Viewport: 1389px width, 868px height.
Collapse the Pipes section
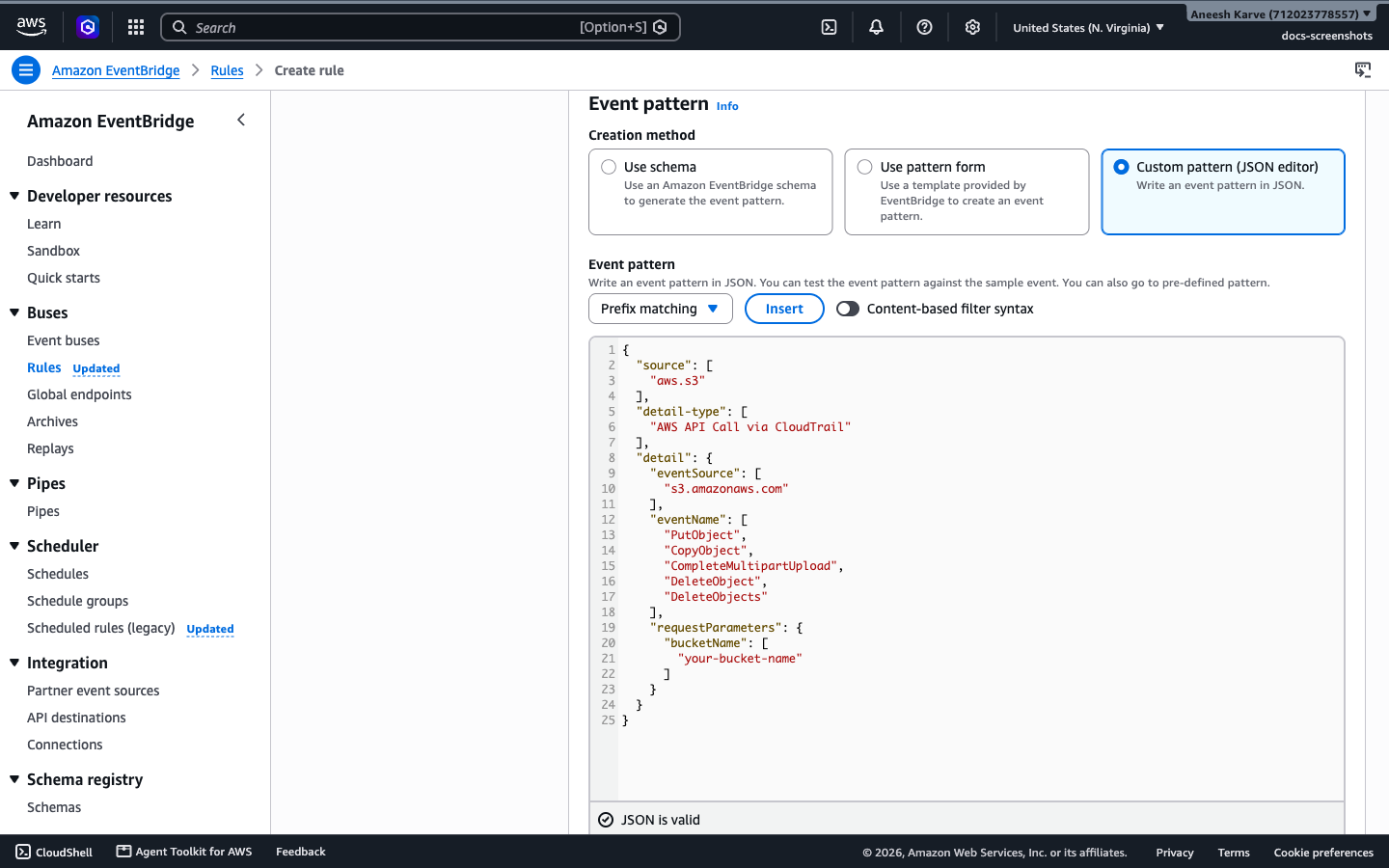tap(14, 483)
